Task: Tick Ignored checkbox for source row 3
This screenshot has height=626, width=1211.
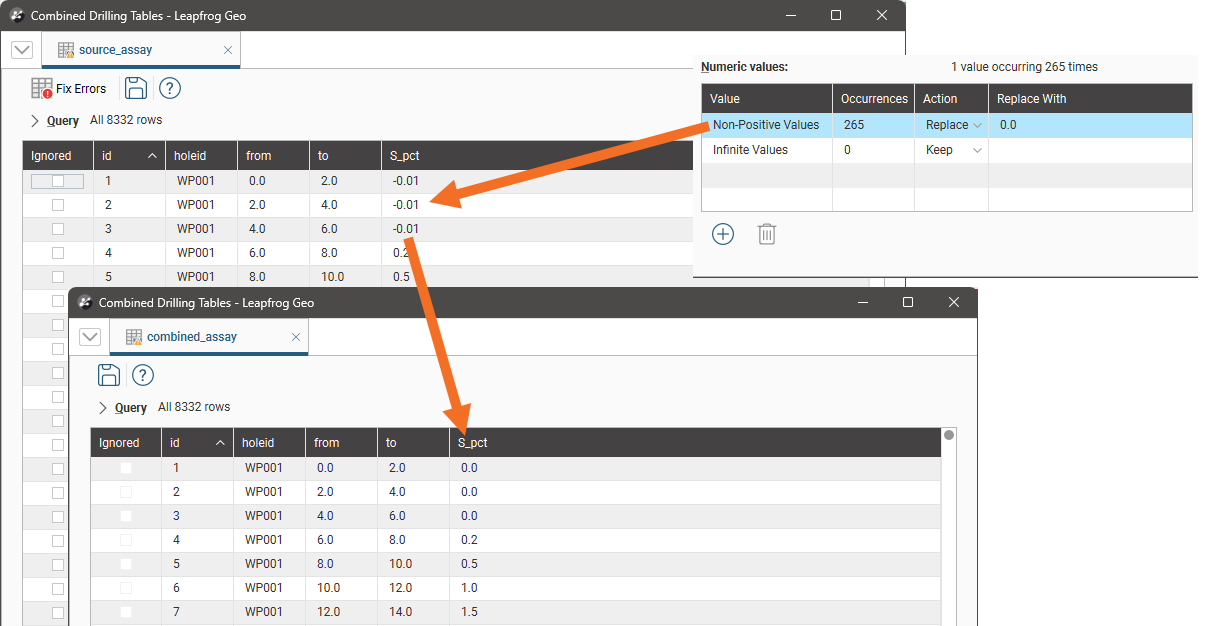Action: (58, 229)
